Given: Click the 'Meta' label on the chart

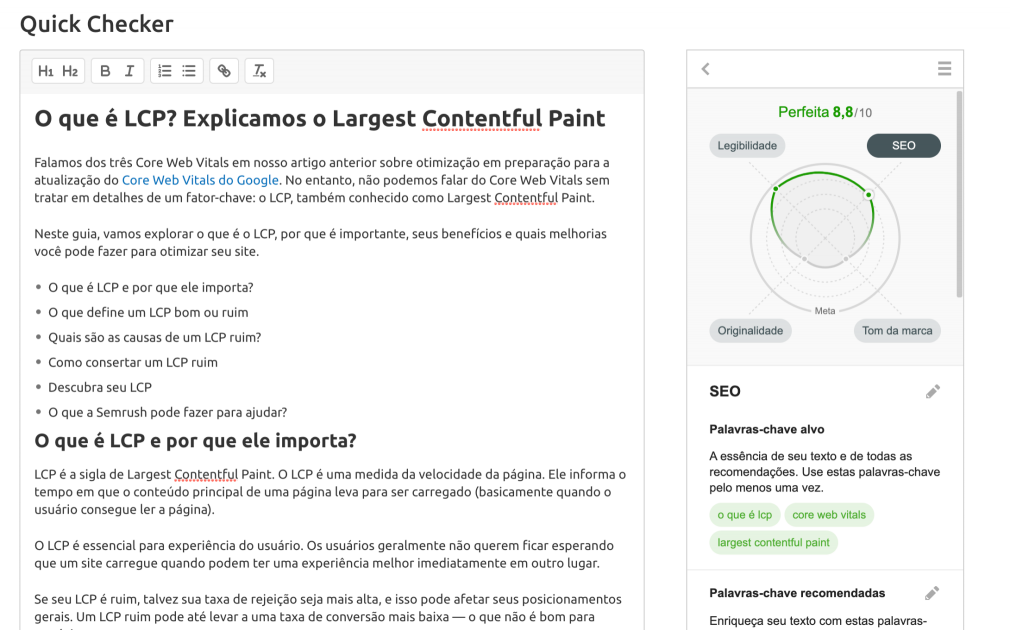Looking at the screenshot, I should point(824,310).
